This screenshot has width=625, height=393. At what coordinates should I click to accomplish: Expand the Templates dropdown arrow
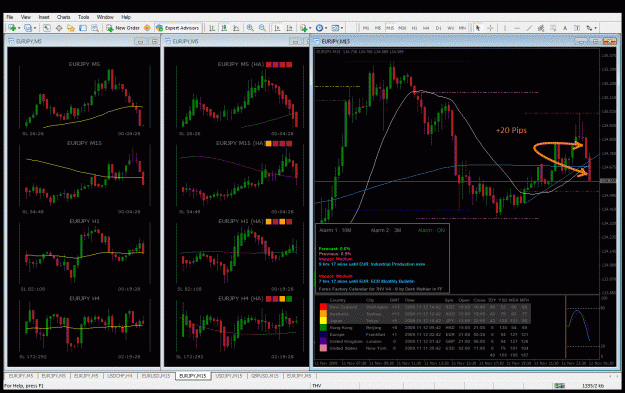(x=342, y=28)
